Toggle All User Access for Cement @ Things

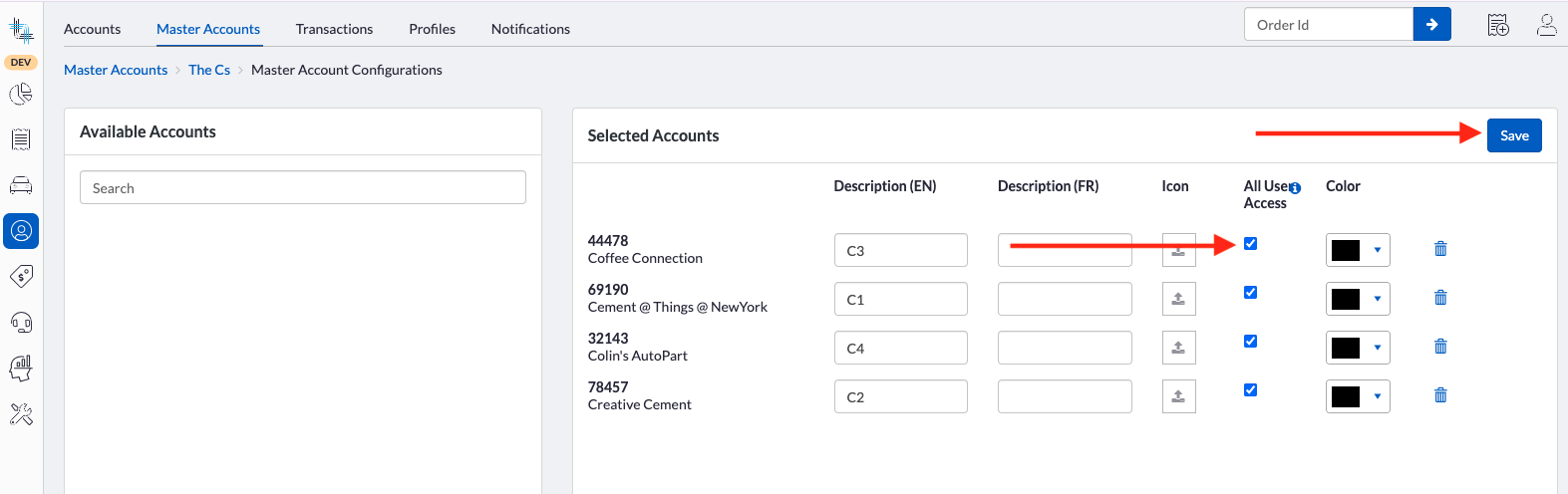point(1250,293)
